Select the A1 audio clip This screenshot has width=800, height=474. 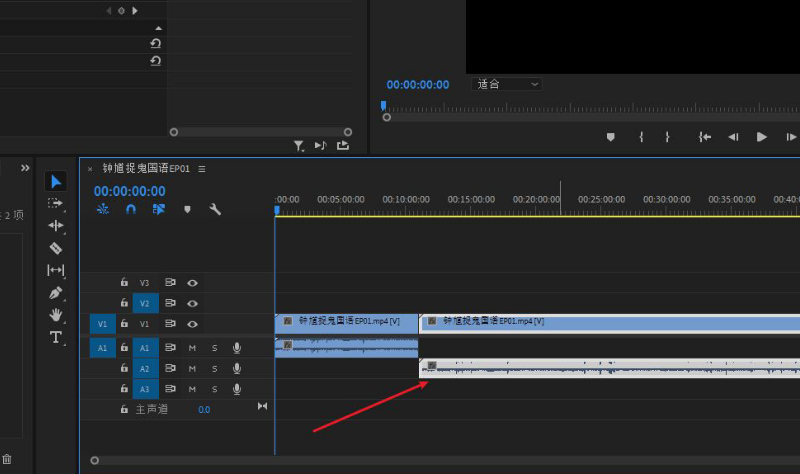tap(346, 348)
